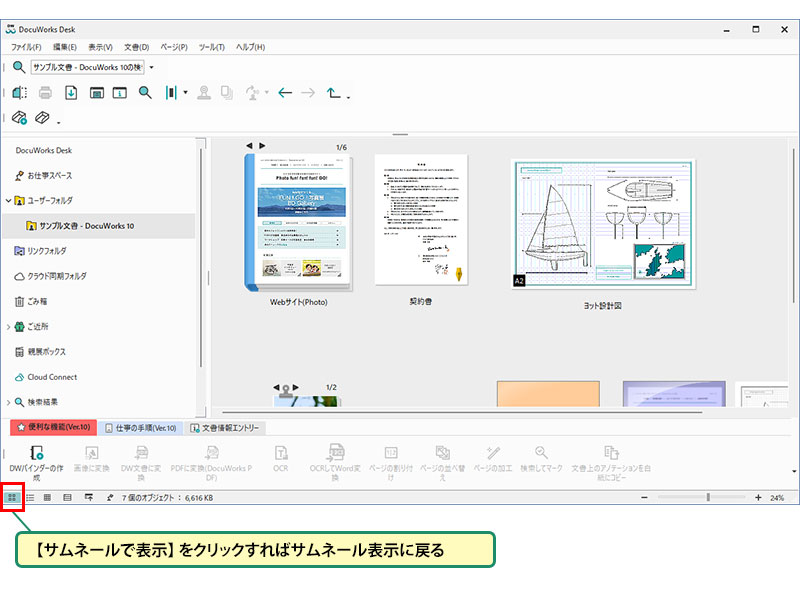Click the split-document icon at toolbar start

pyautogui.click(x=19, y=93)
